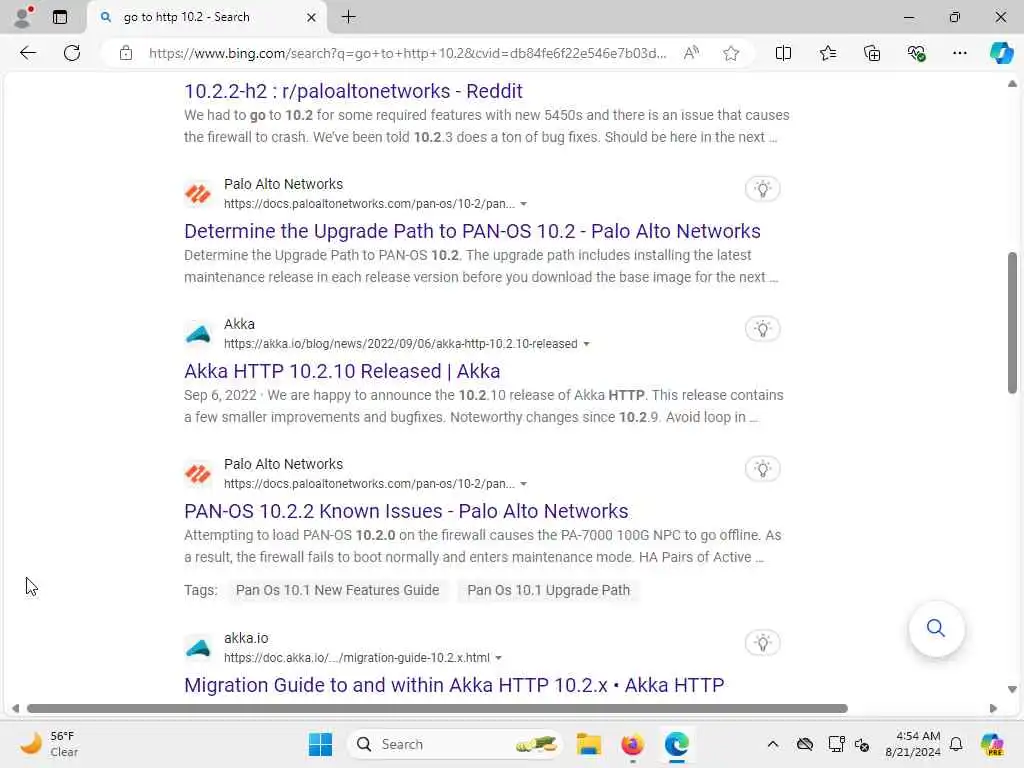This screenshot has width=1024, height=768.
Task: Open 'Migration Guide to and within Akka HTTP' result
Action: (x=454, y=685)
